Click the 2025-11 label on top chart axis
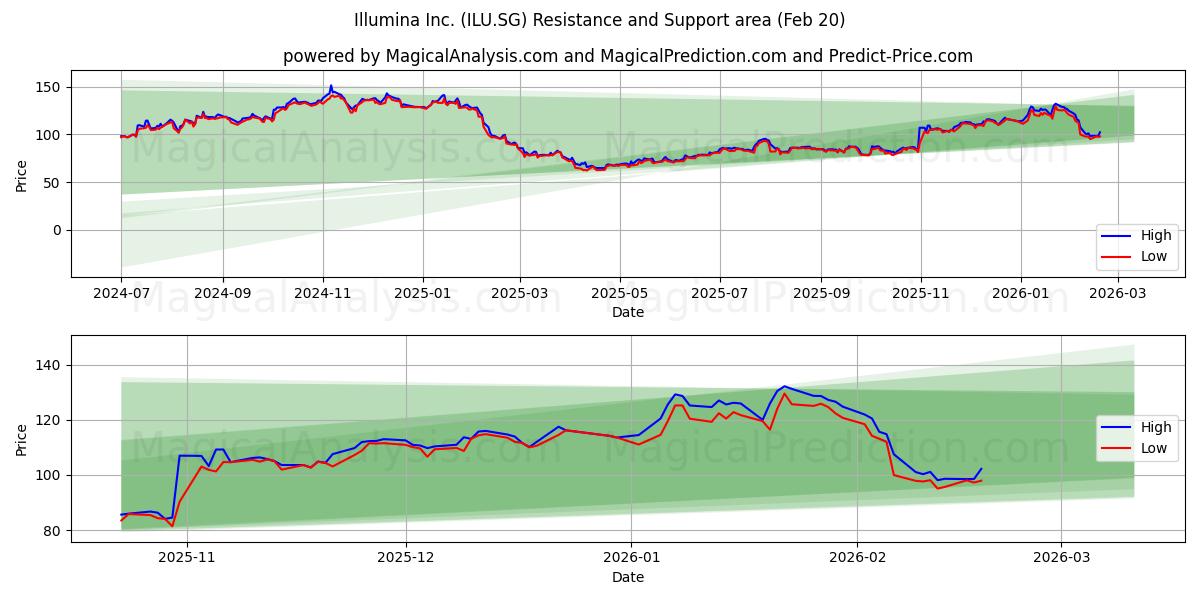The width and height of the screenshot is (1200, 600). (x=921, y=295)
